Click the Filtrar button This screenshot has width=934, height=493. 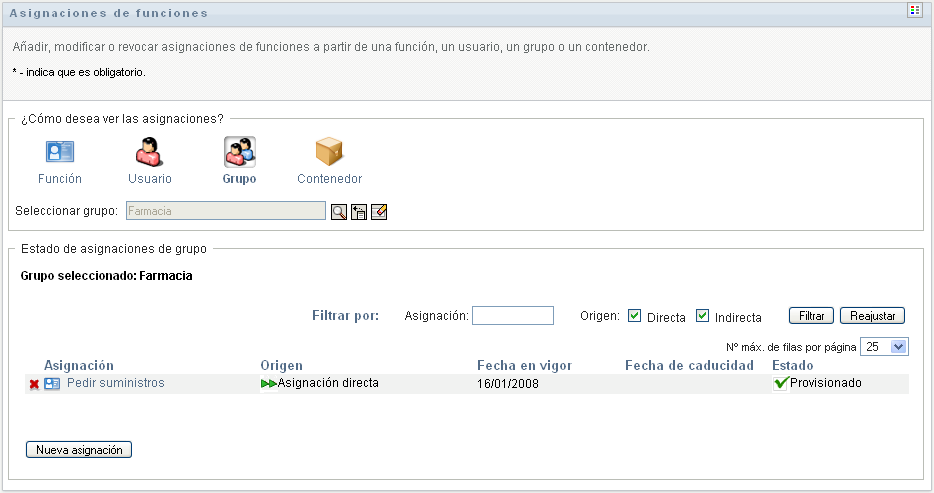coord(811,316)
